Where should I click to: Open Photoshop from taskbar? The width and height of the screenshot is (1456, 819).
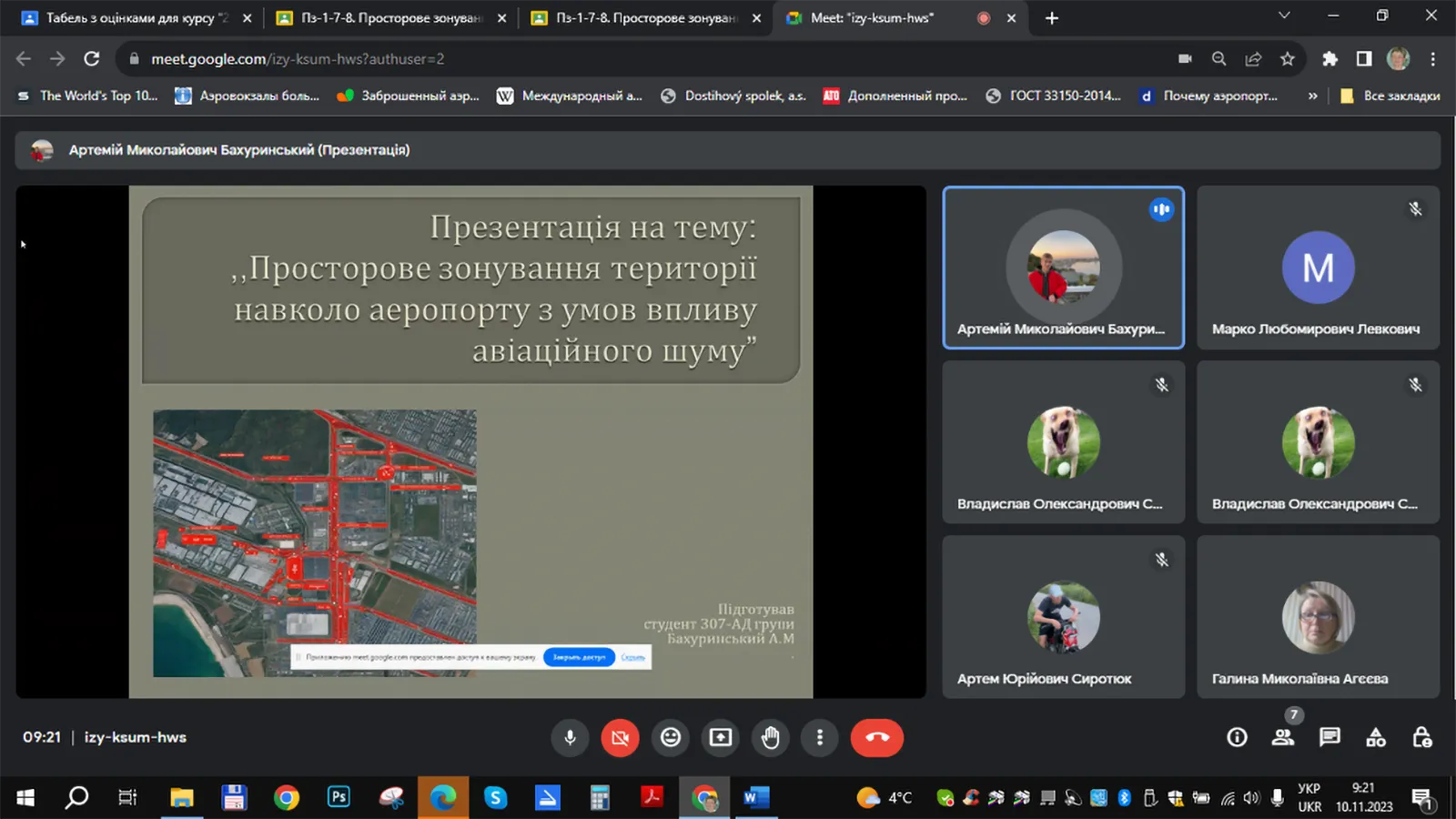339,798
